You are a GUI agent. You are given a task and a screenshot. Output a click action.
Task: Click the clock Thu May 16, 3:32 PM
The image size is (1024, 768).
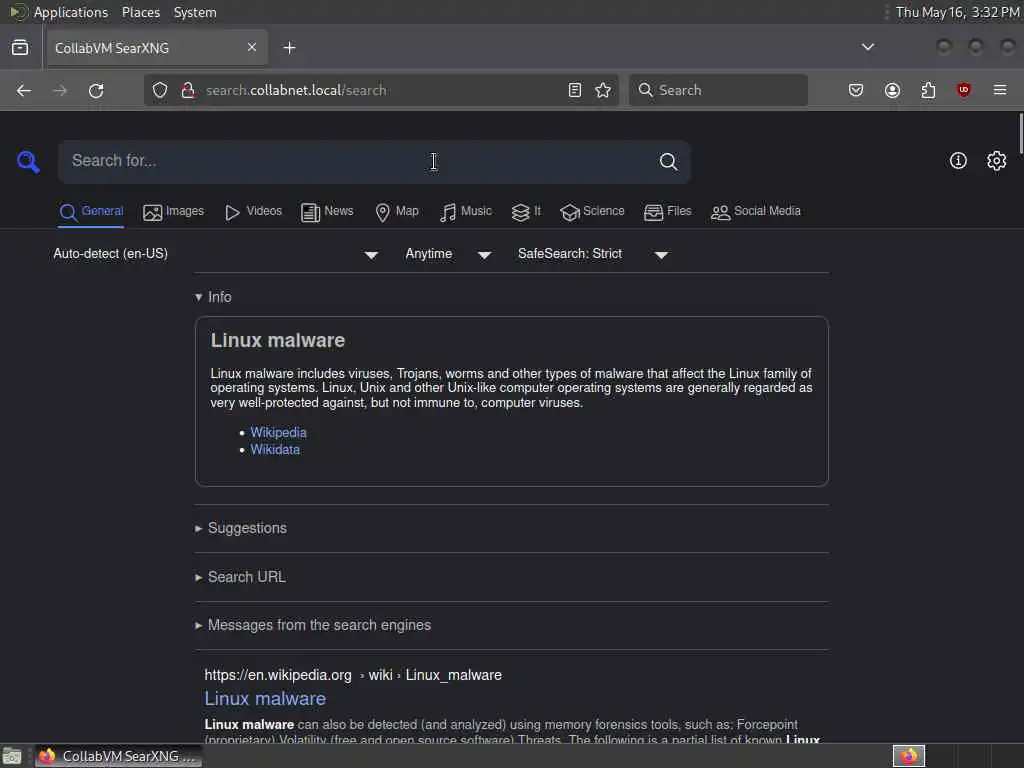(x=957, y=12)
